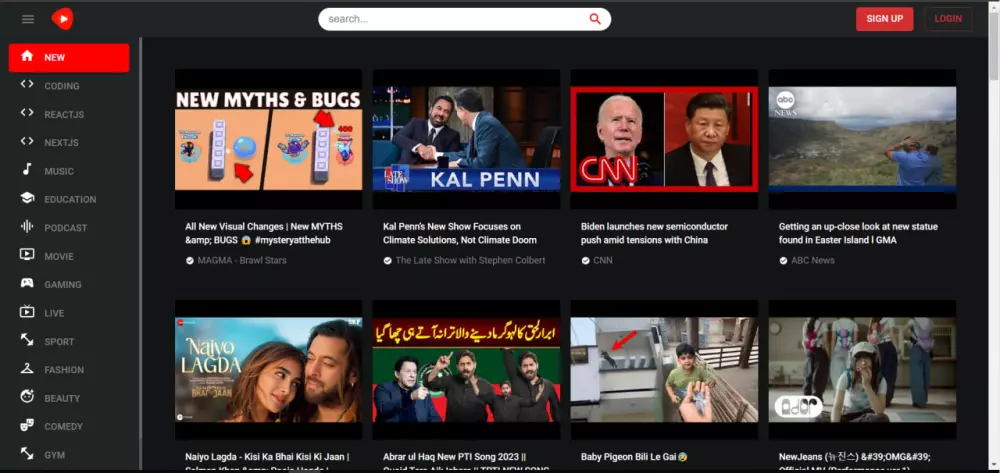Viewport: 1000px width, 473px height.
Task: Click the Movie screen icon
Action: [27, 255]
